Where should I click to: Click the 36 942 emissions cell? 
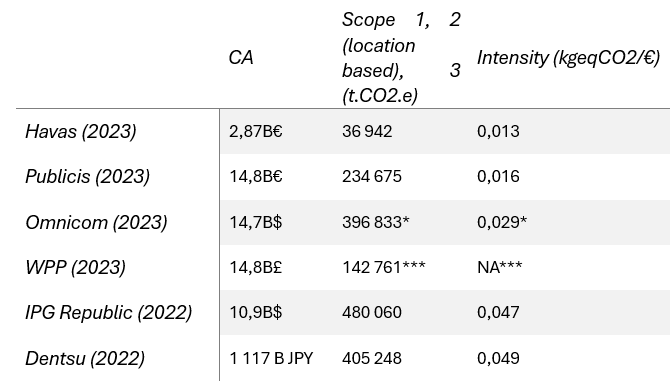(x=367, y=132)
